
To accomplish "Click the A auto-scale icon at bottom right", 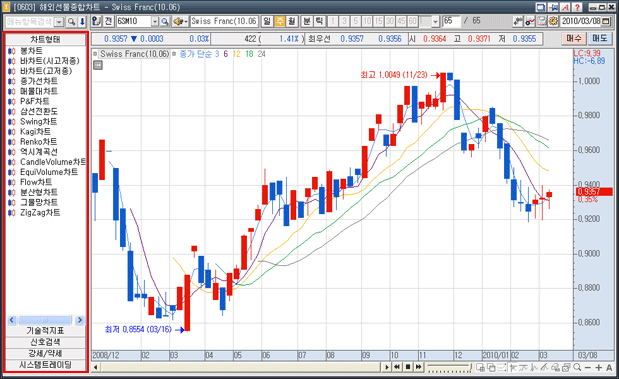I will 609,368.
